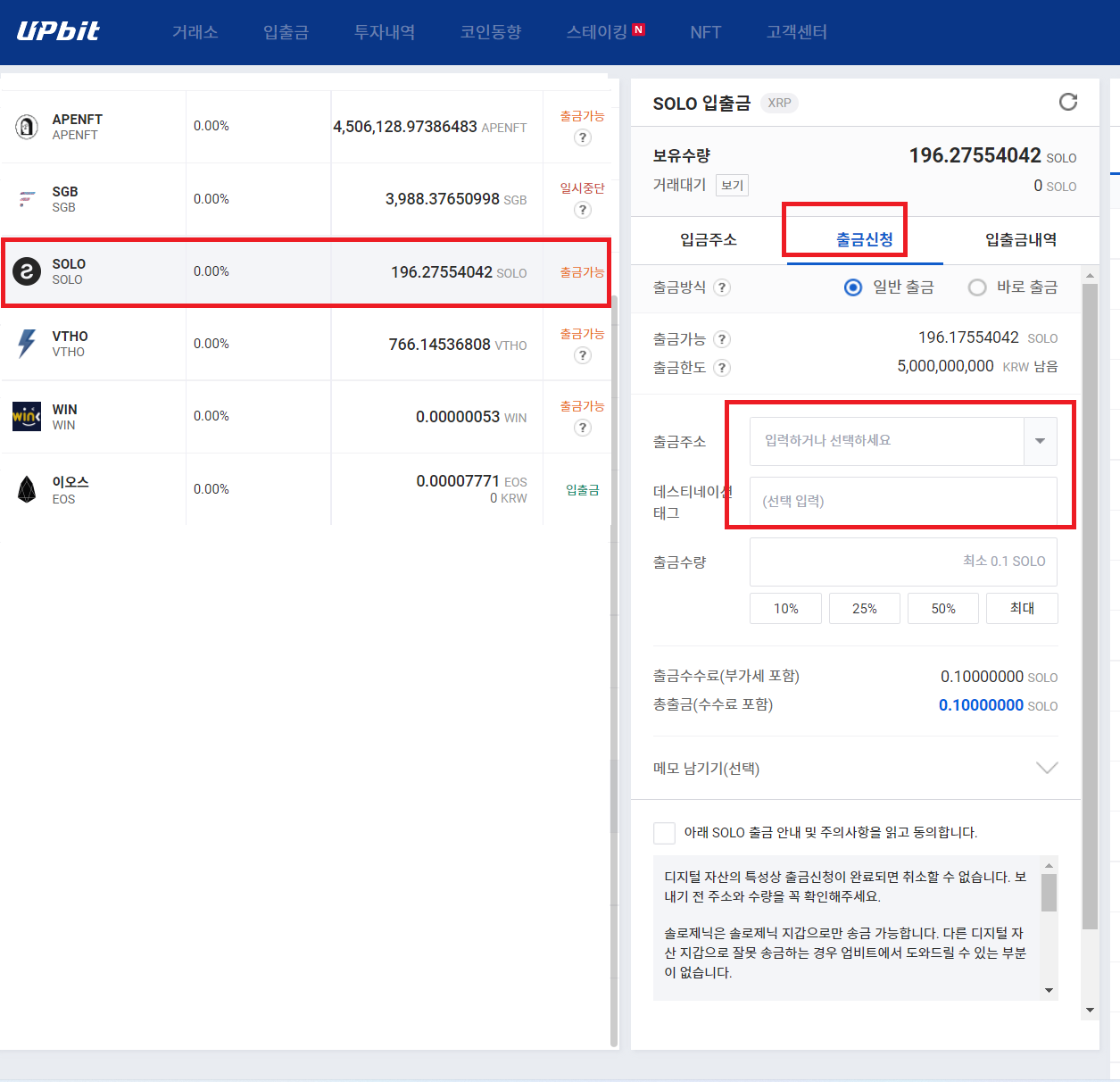Click the 보유수량 196.27554042 SOLO value
Viewport: 1120px width, 1082px height.
pos(992,156)
